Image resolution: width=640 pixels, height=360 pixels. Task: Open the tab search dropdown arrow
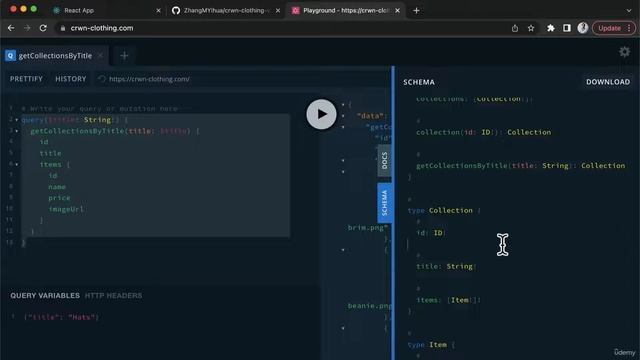click(629, 11)
